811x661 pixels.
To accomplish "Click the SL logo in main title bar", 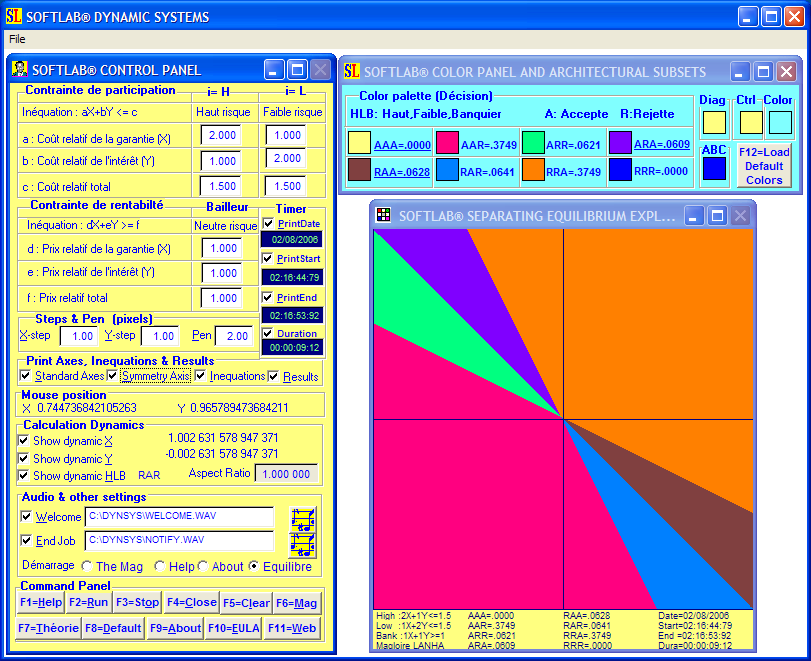I will 14,16.
